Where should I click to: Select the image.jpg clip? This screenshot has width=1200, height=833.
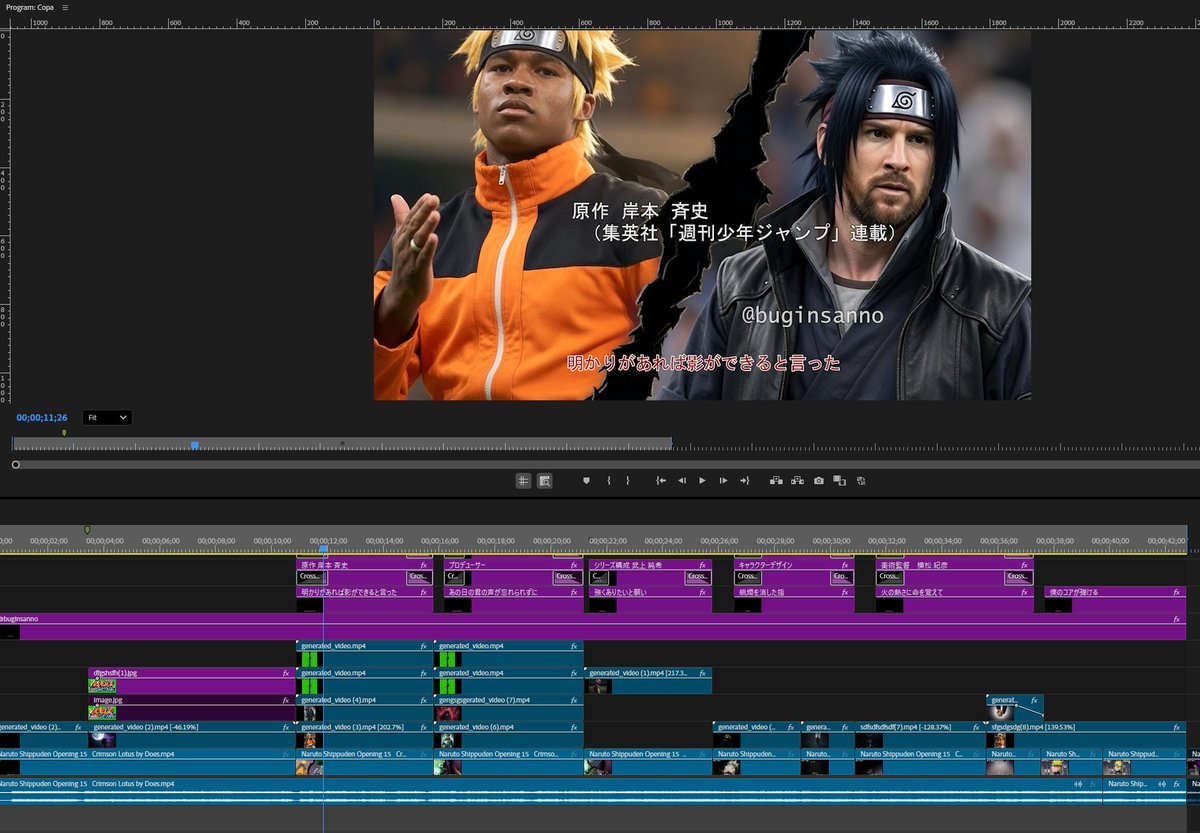[x=192, y=708]
